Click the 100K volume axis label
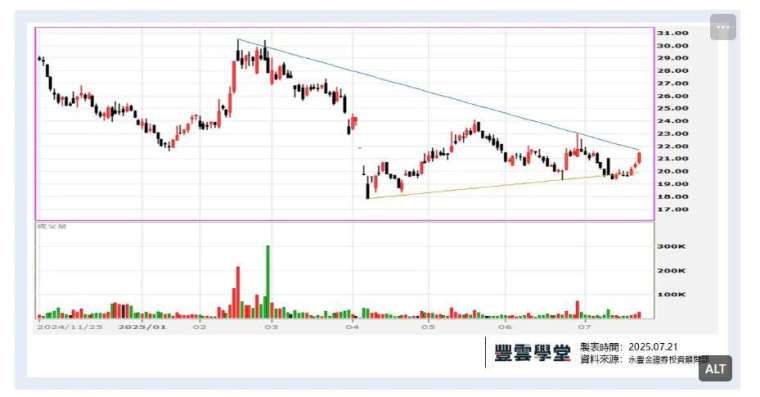 (x=671, y=294)
